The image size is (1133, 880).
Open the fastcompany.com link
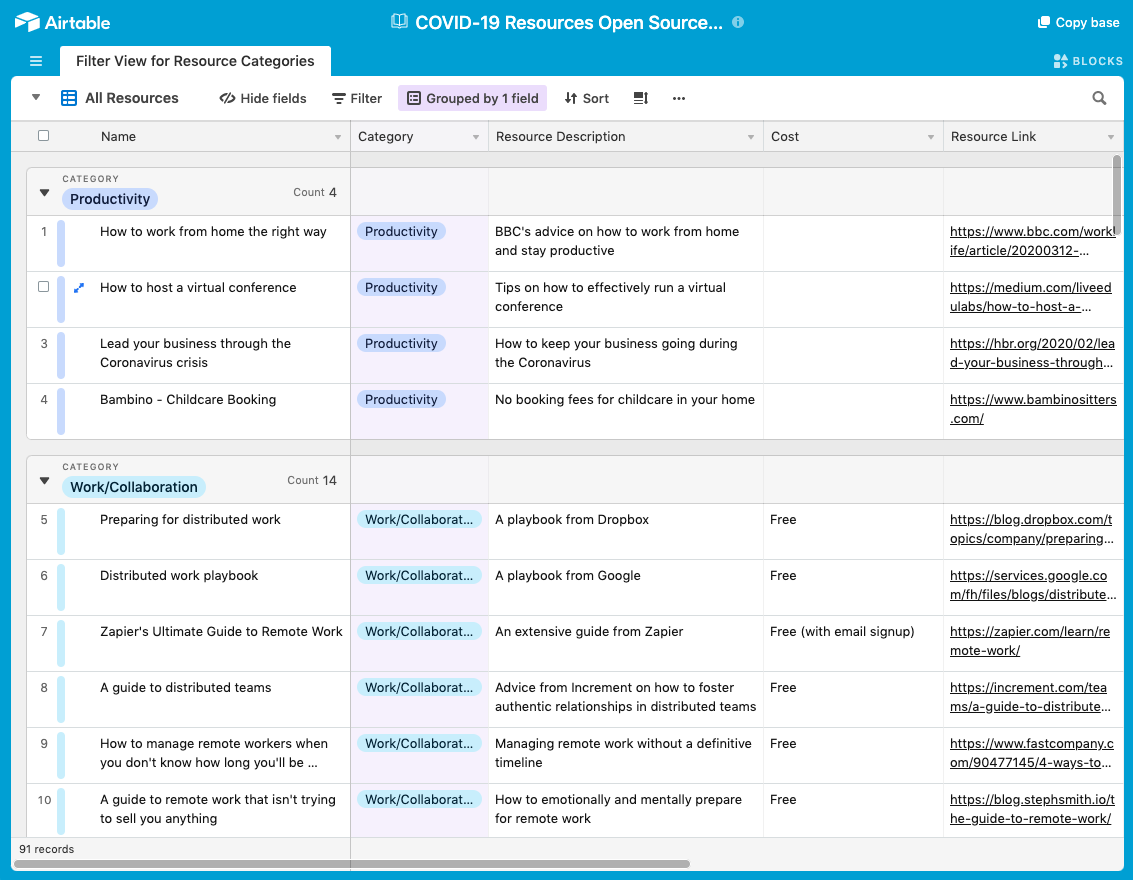(x=1032, y=753)
